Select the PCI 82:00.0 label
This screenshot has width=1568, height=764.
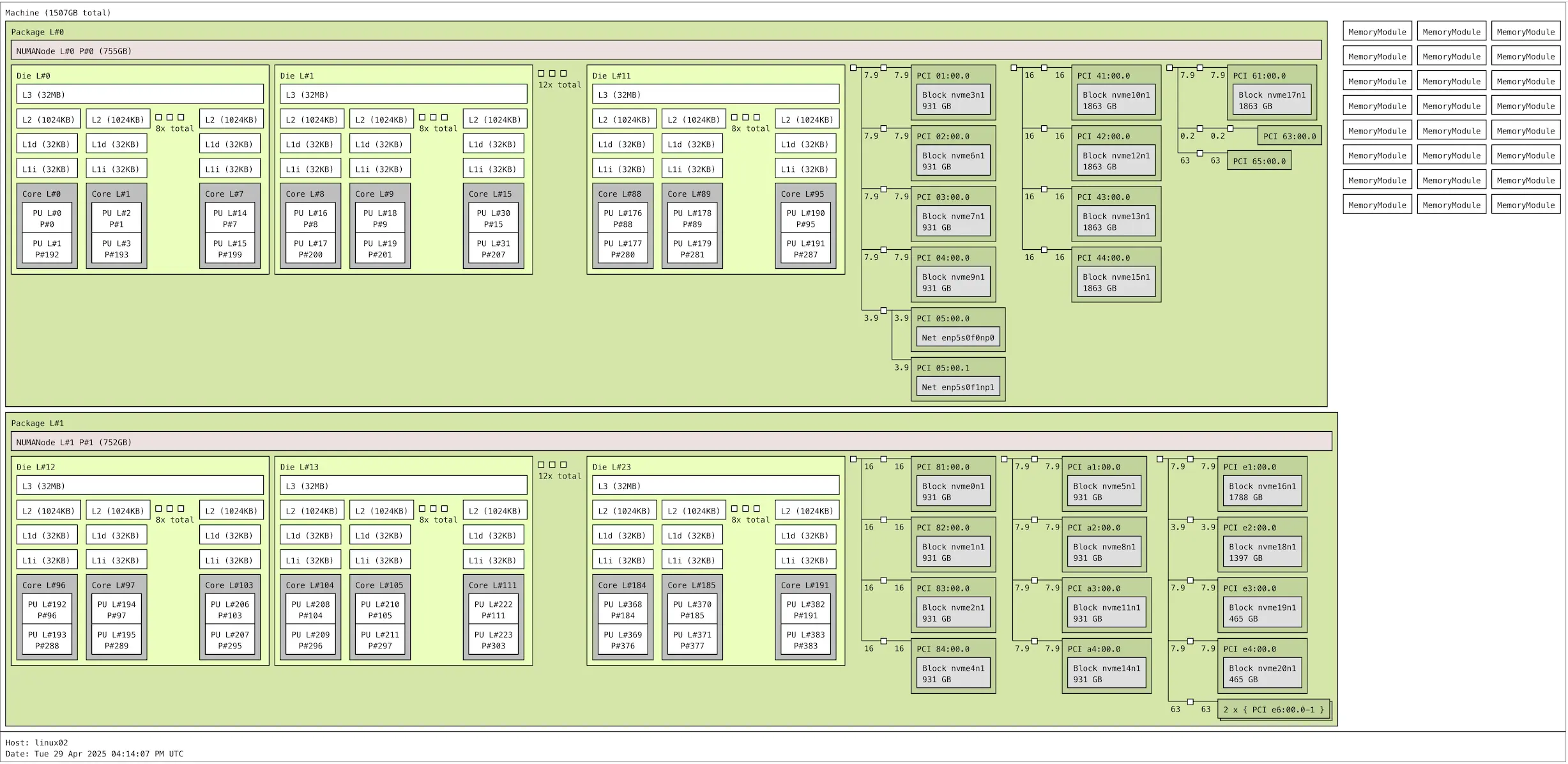(943, 528)
